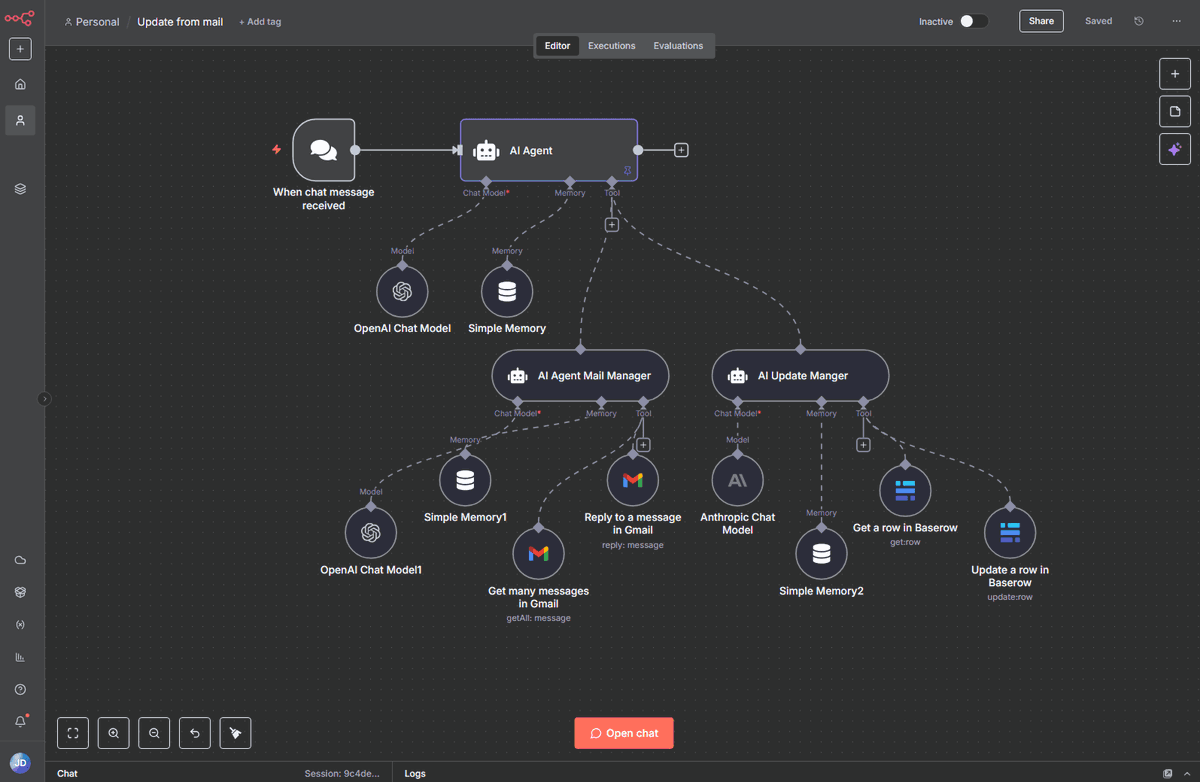Open the notifications bell icon
The image size is (1200, 782).
point(20,722)
